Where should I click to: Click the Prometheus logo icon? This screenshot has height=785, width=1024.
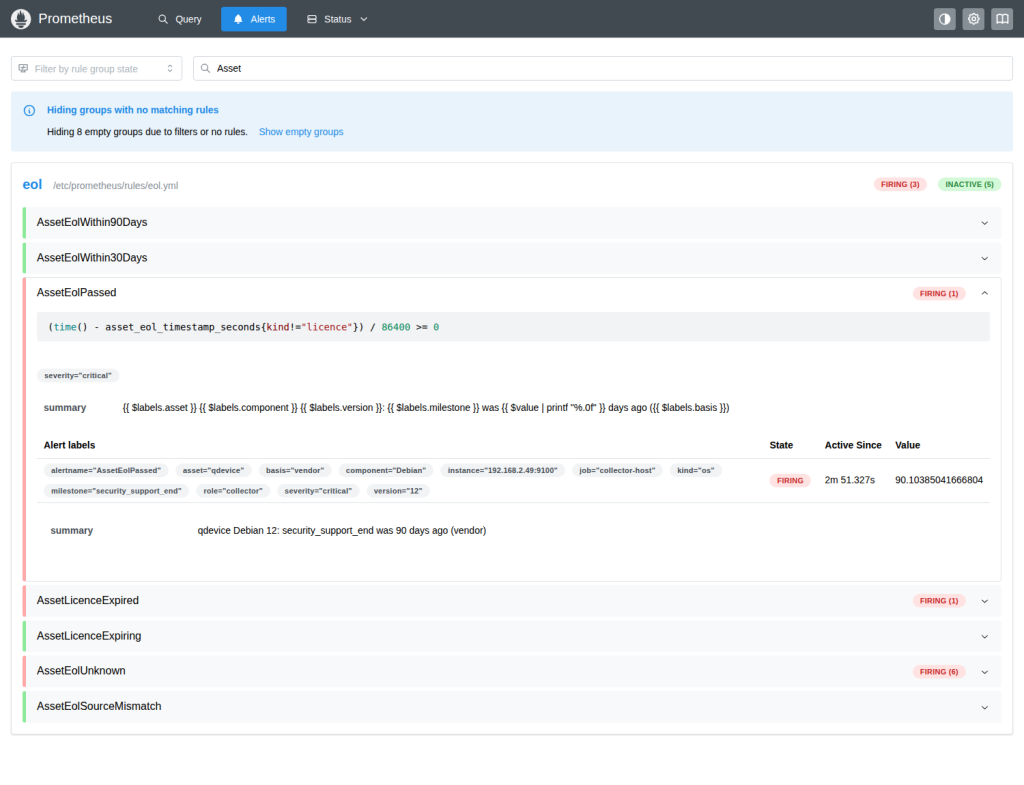[21, 19]
